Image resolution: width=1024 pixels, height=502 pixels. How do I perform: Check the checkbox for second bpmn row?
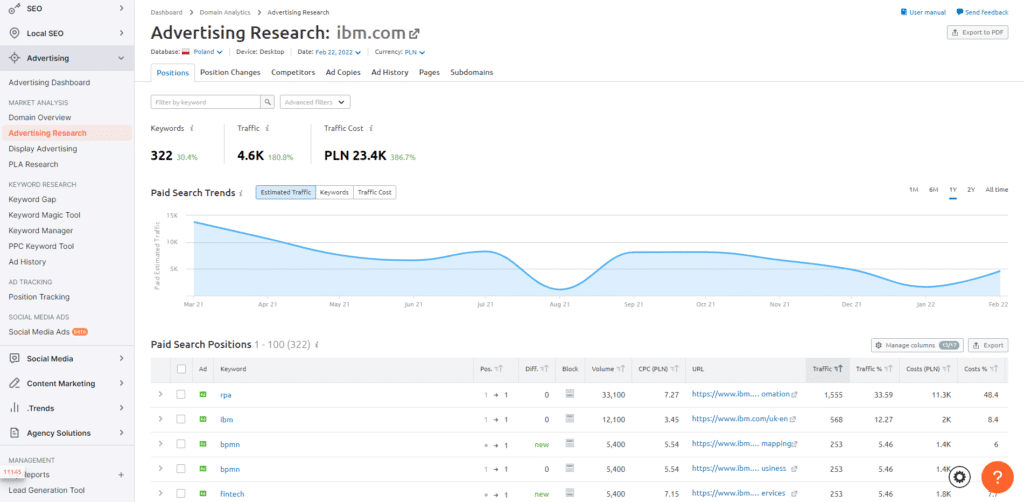pos(182,469)
